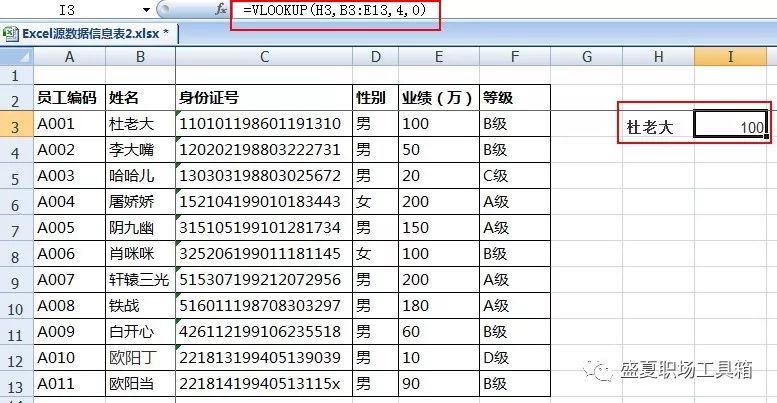Viewport: 777px width, 403px height.
Task: Click the select-all corner of the sheet
Action: point(17,57)
